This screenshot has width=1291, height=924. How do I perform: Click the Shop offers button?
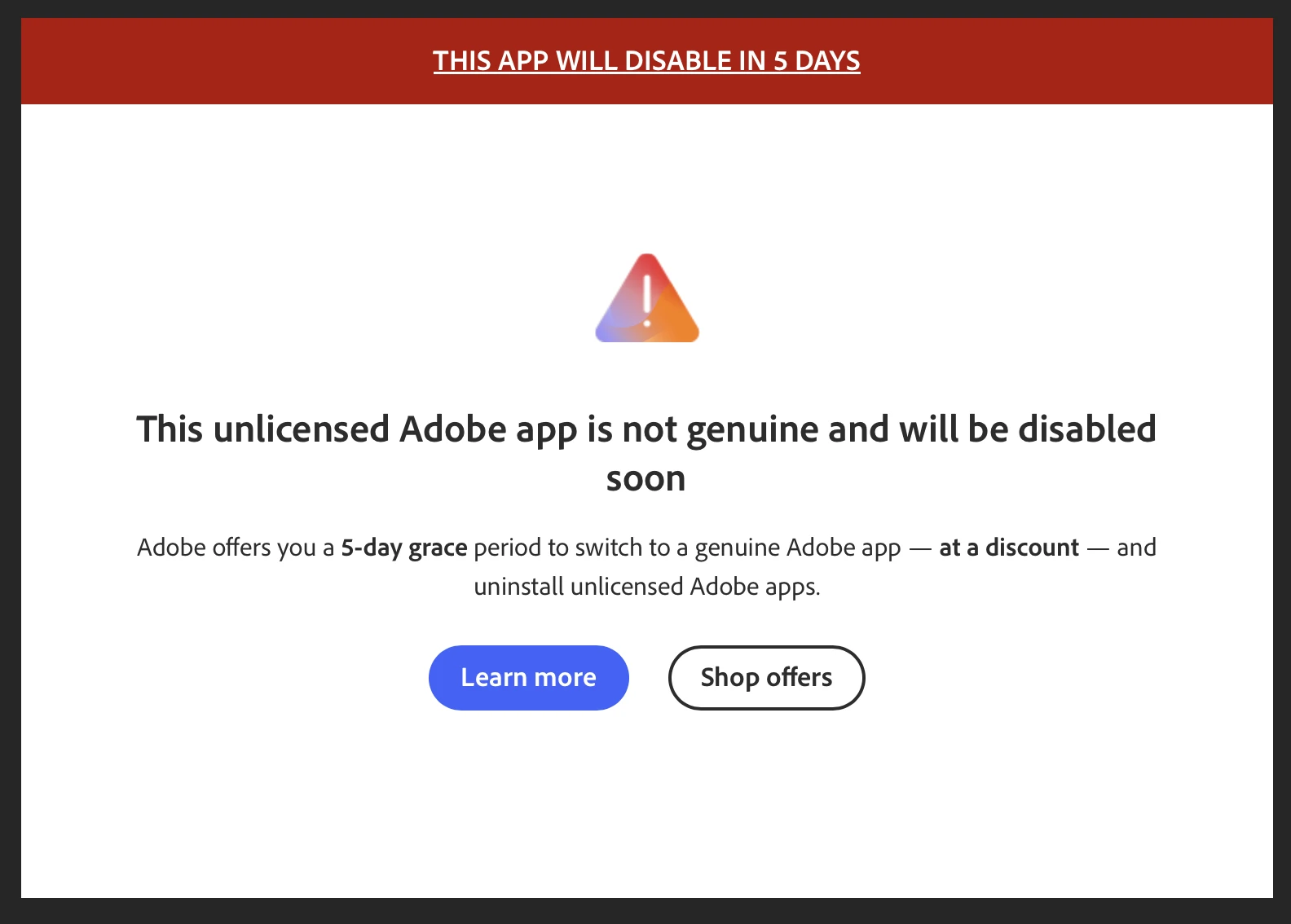[x=766, y=678]
